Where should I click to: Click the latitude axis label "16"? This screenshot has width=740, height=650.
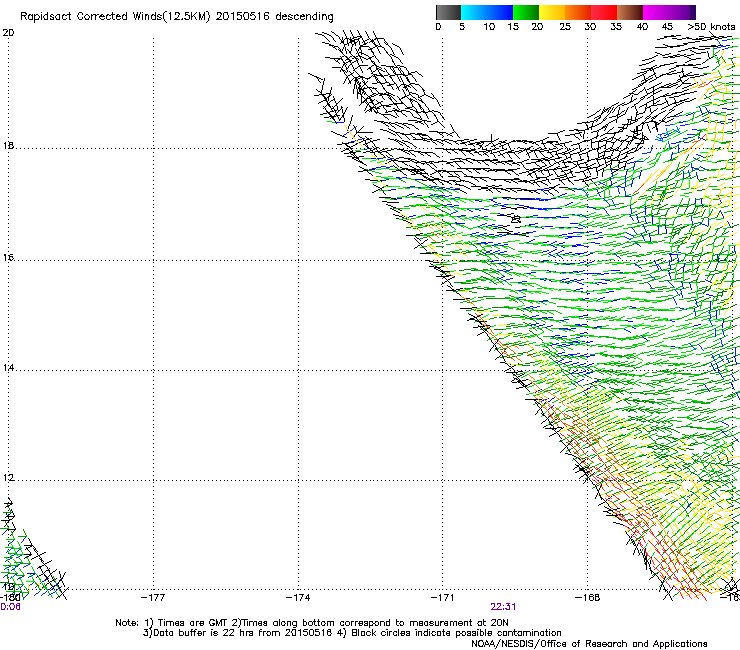click(x=8, y=258)
